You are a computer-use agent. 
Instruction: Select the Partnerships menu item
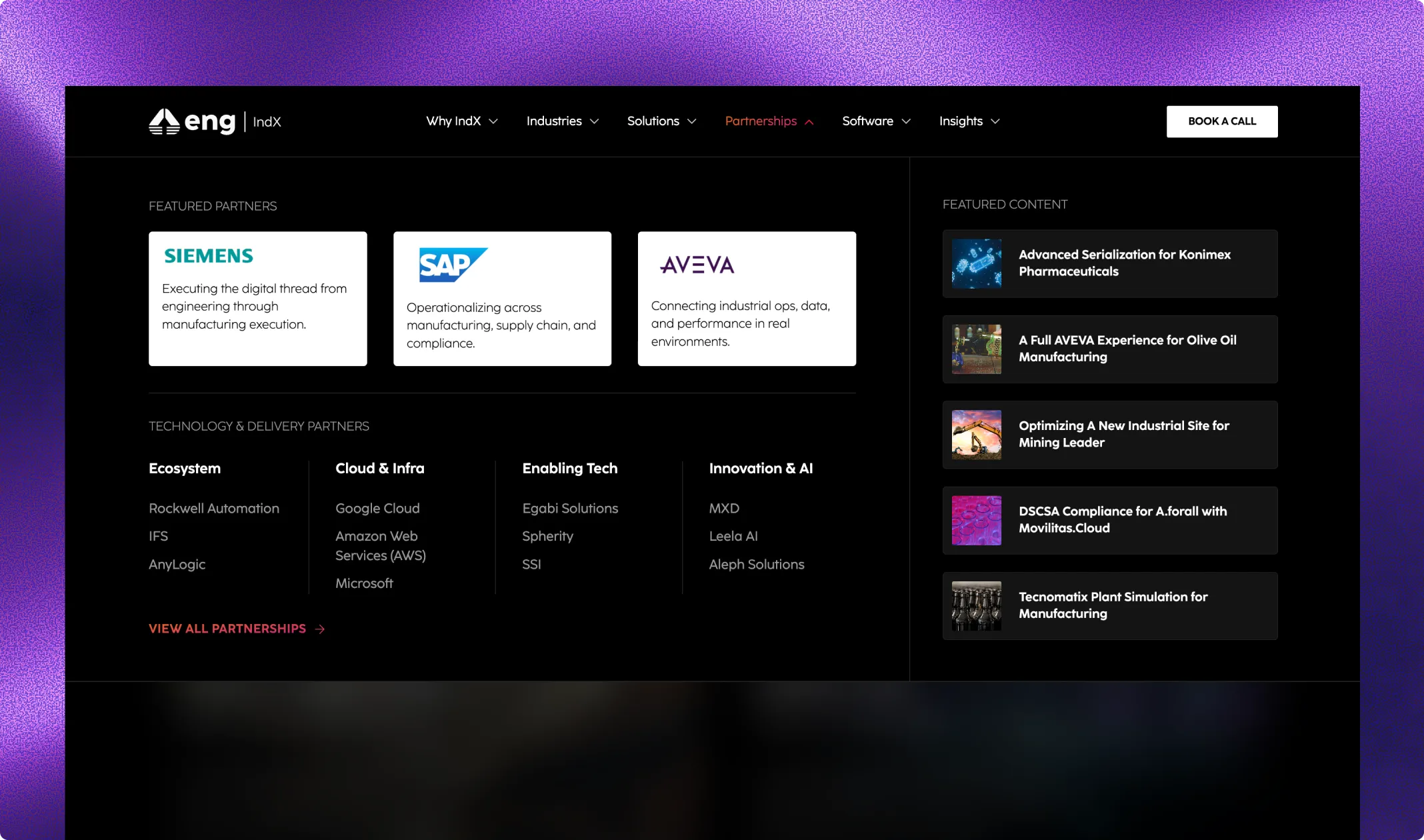[761, 121]
